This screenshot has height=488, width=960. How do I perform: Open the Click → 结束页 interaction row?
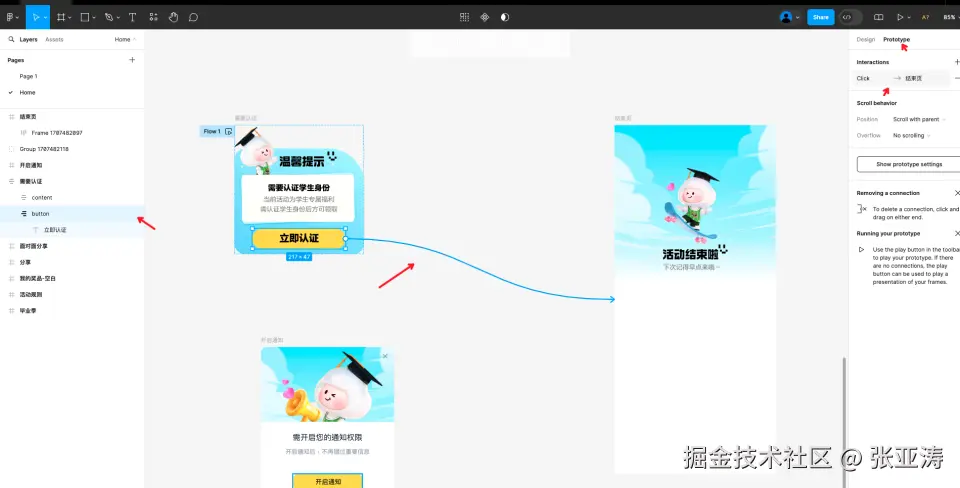(x=901, y=78)
